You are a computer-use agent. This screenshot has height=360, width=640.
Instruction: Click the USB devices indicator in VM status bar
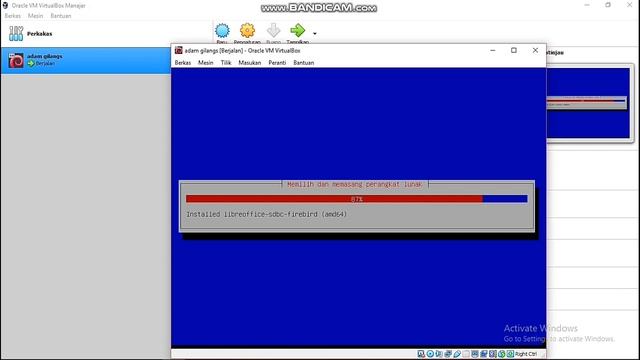(457, 354)
